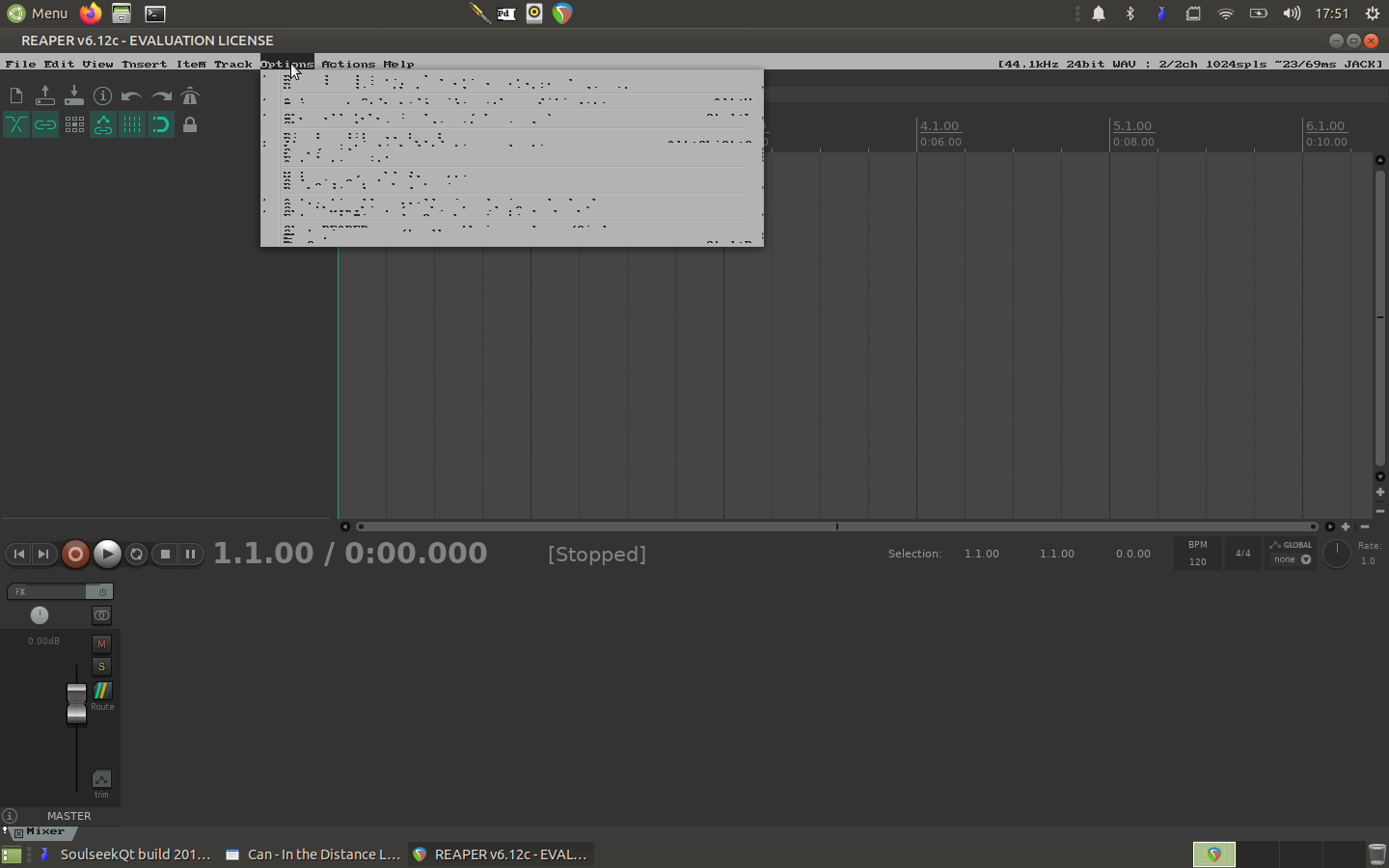The height and width of the screenshot is (868, 1389).
Task: Click the undo arrow icon
Action: [x=132, y=95]
